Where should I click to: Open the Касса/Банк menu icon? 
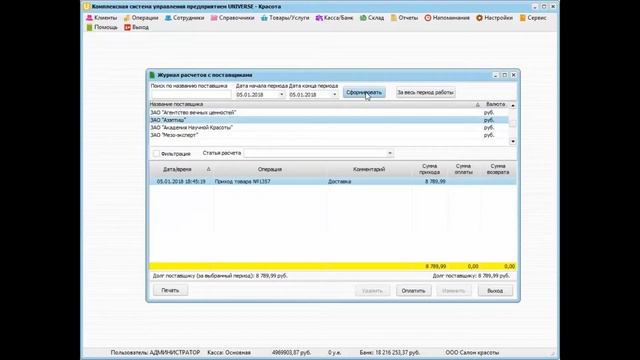pyautogui.click(x=319, y=18)
